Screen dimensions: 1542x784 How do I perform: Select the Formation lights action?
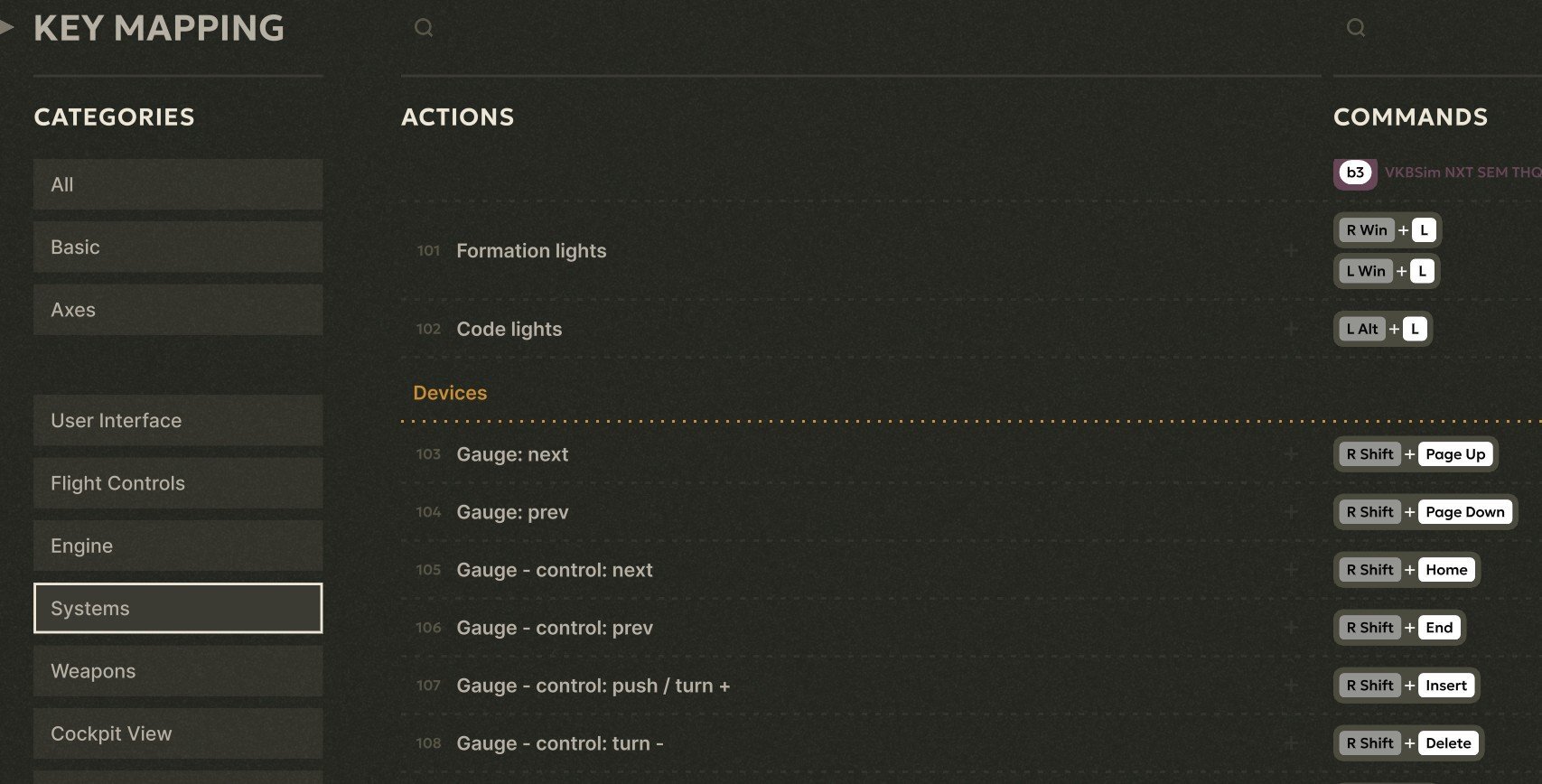click(531, 251)
